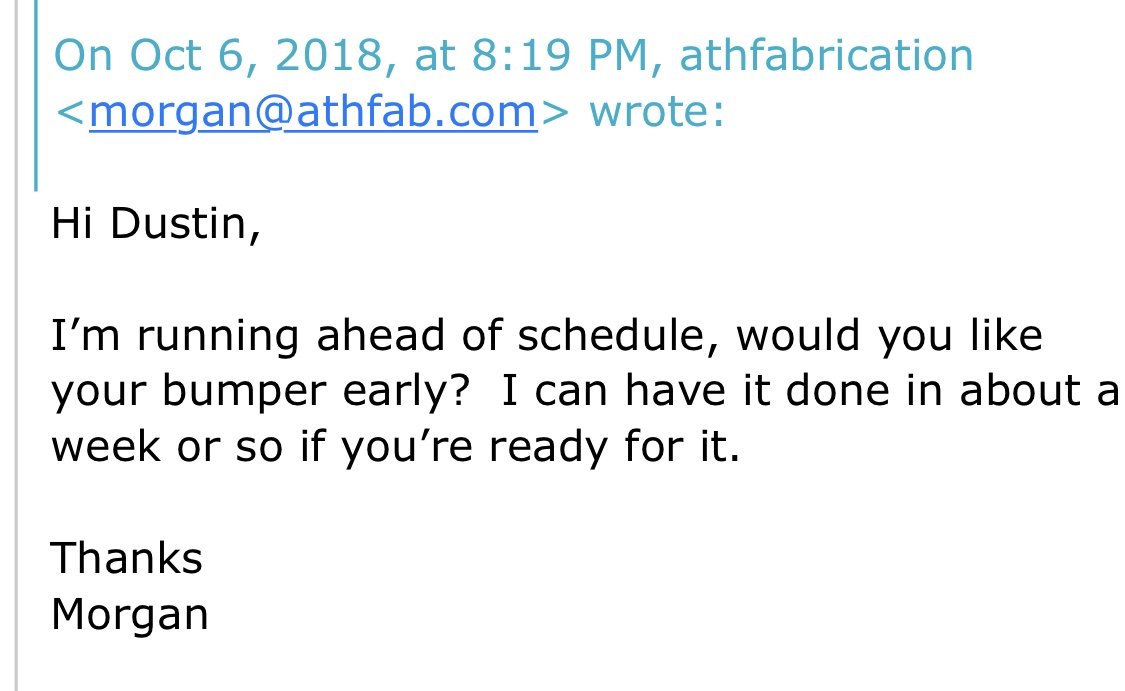Click the words 'ready for it.'
The height and width of the screenshot is (691, 1125).
tap(614, 447)
